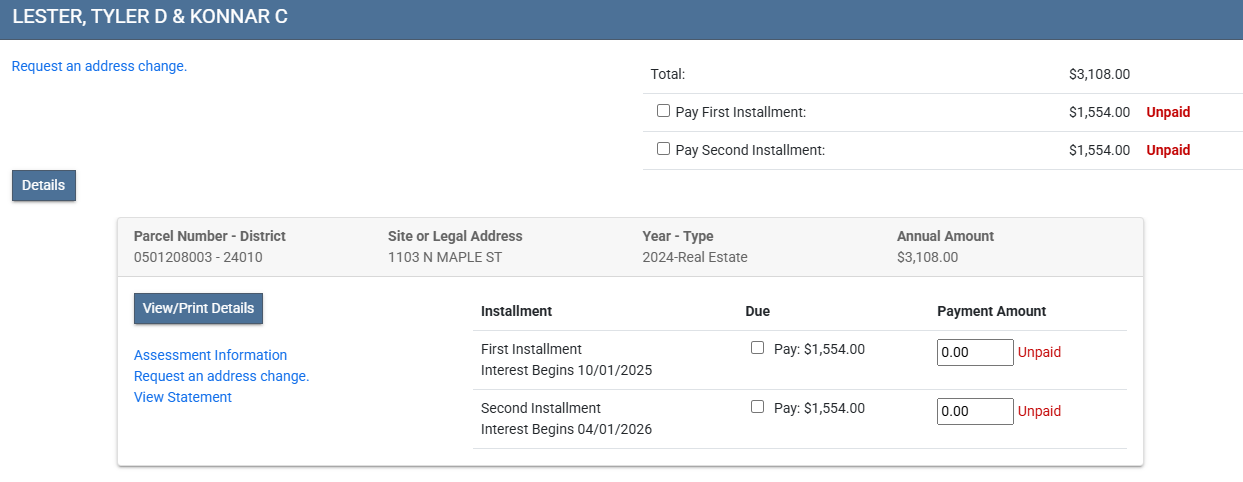Click the 2024-Real Estate year type value

pyautogui.click(x=694, y=257)
